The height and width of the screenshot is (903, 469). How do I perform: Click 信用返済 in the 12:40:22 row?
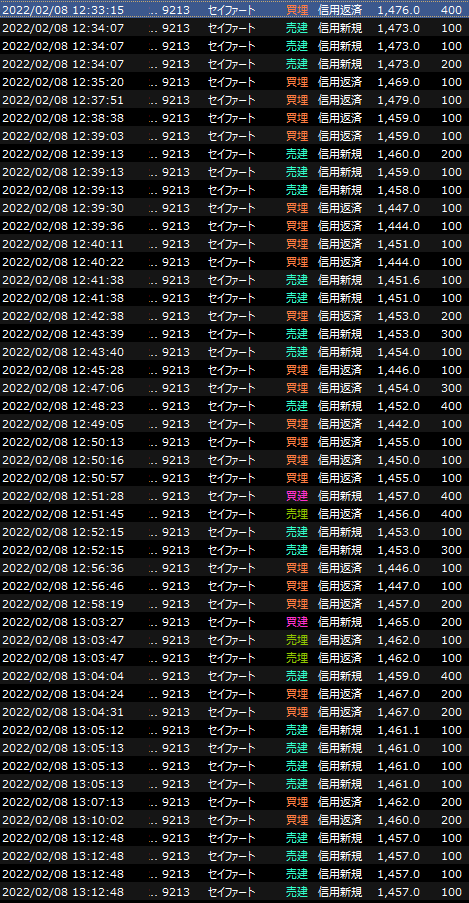(x=340, y=262)
